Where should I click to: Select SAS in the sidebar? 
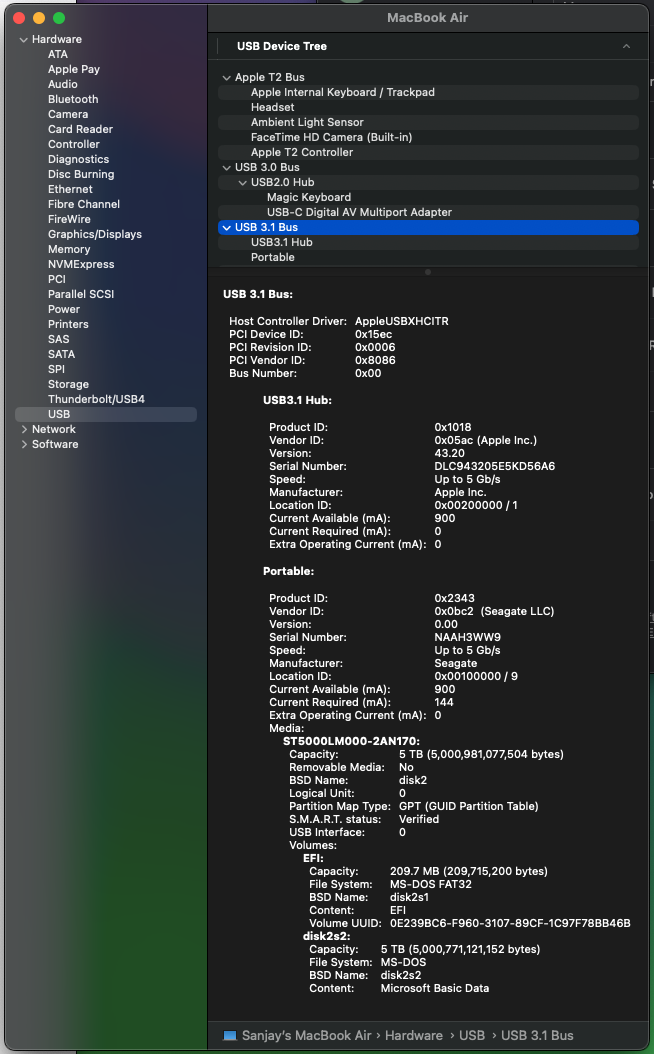point(58,339)
